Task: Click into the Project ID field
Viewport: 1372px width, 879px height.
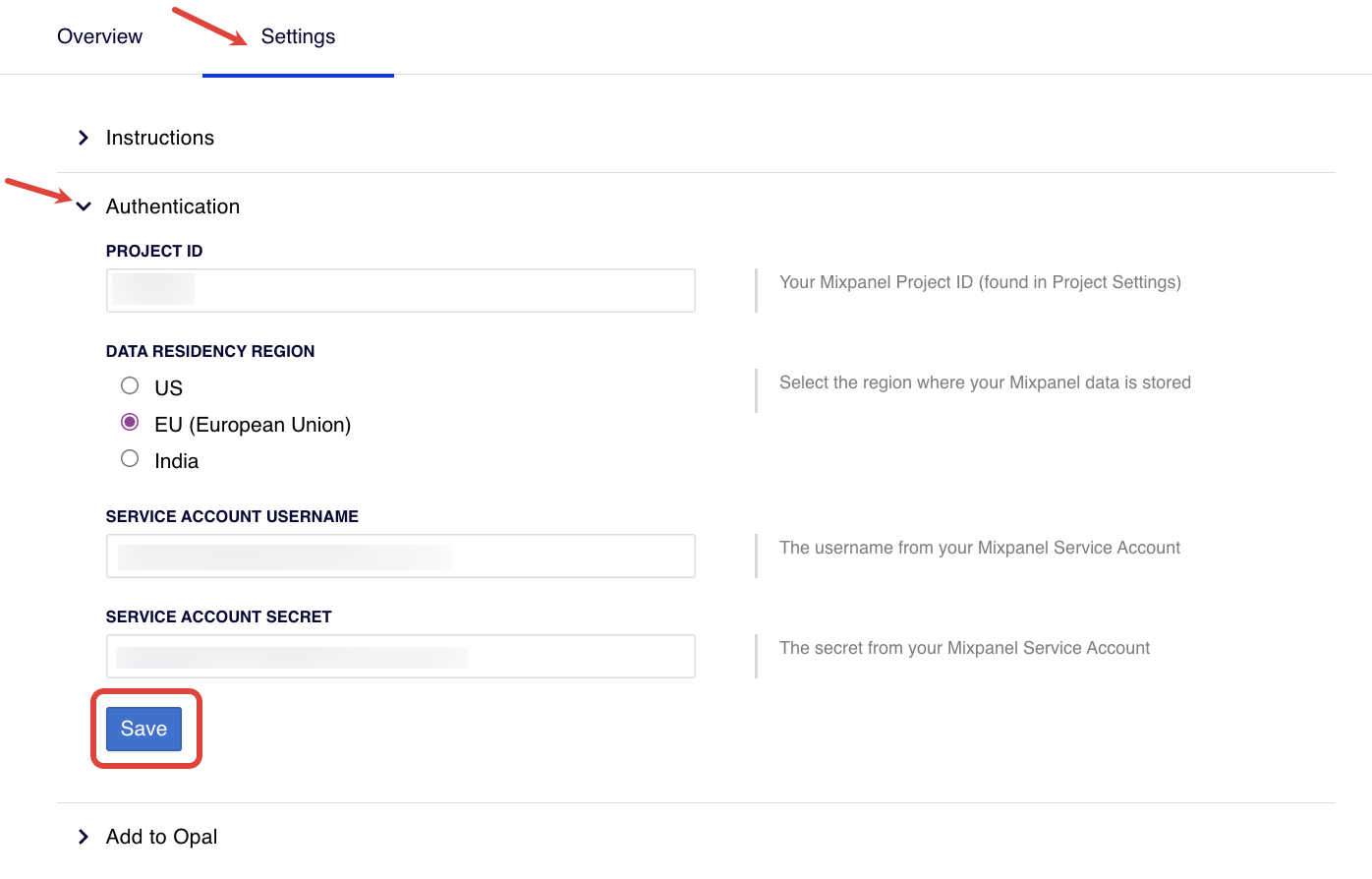Action: (x=400, y=290)
